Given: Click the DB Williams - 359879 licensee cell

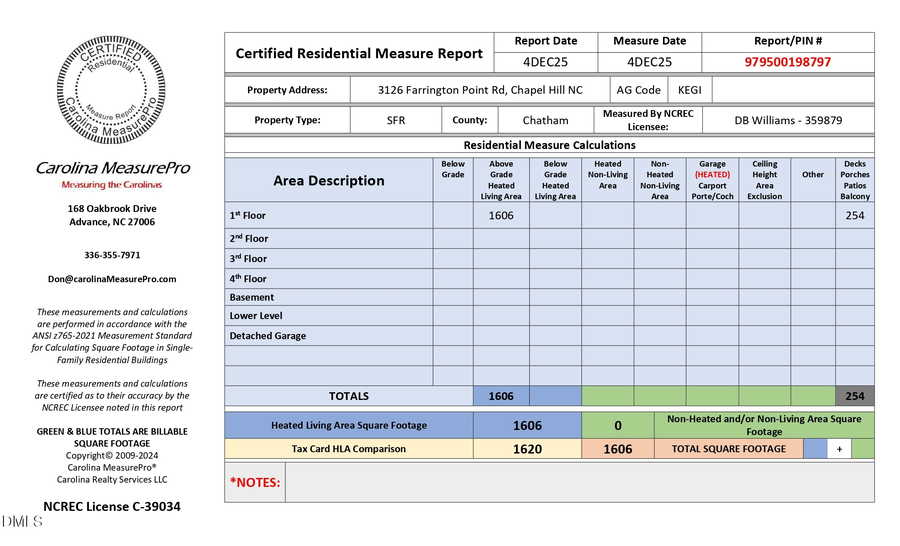Looking at the screenshot, I should [787, 120].
